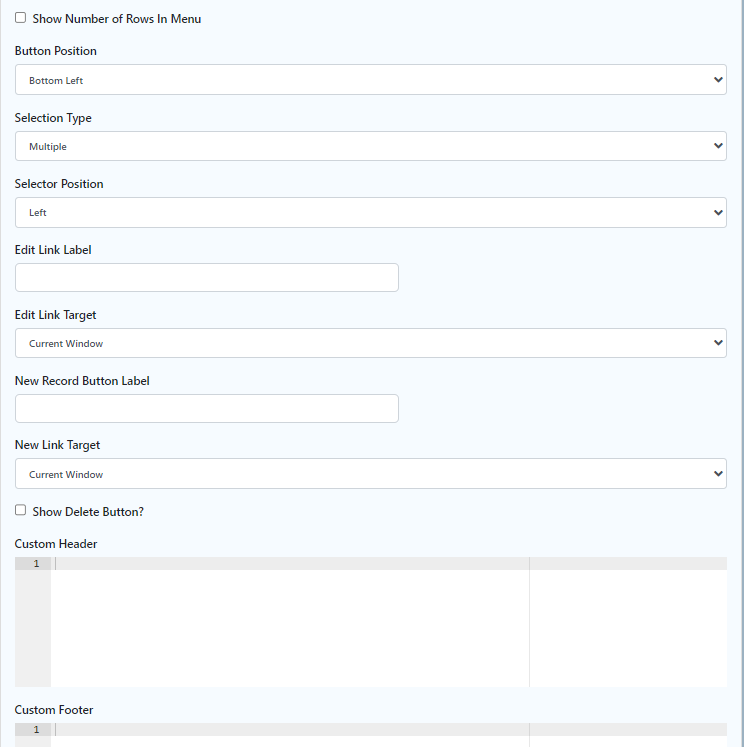The width and height of the screenshot is (744, 747).
Task: Expand the Edit Link Target dropdown
Action: point(370,343)
